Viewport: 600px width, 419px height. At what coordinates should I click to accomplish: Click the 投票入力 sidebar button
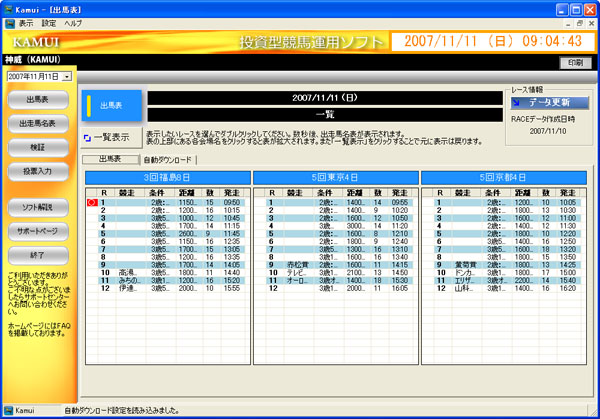coord(38,171)
